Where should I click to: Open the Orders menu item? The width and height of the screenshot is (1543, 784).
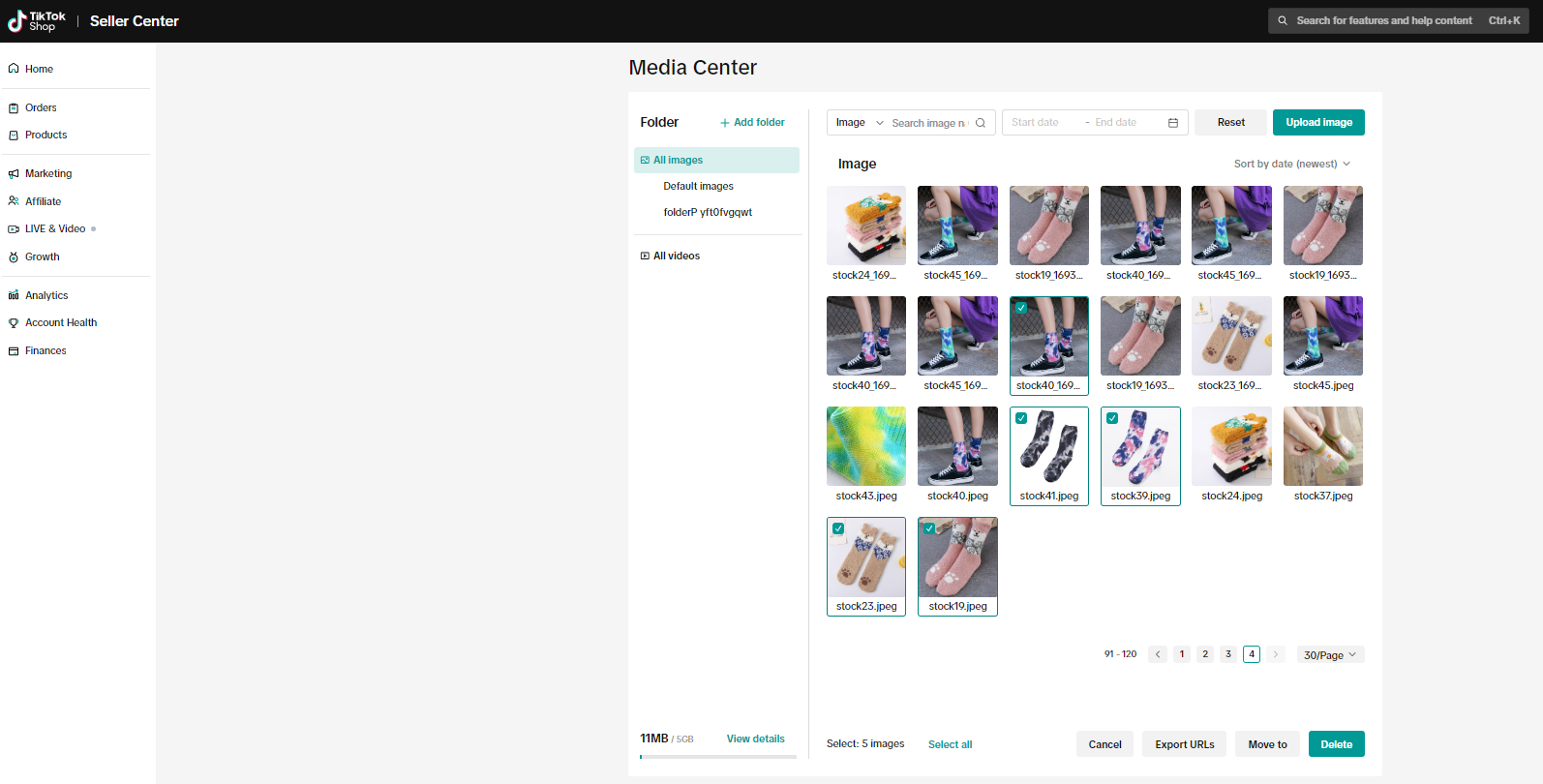[41, 107]
